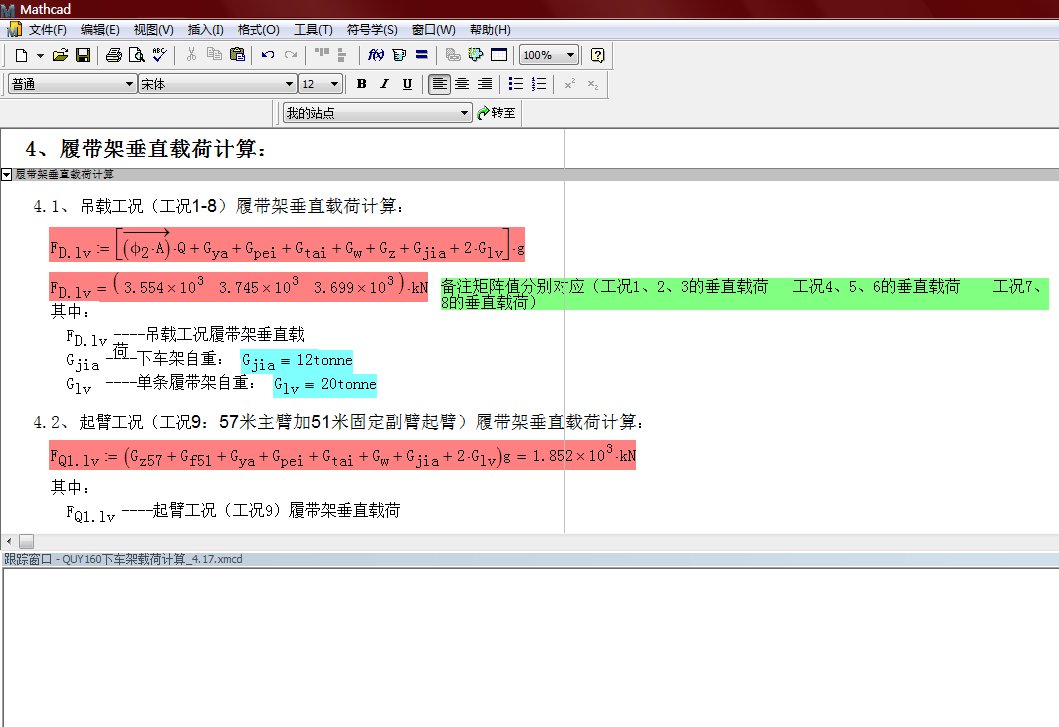Print the worksheet with the printer icon

click(114, 55)
